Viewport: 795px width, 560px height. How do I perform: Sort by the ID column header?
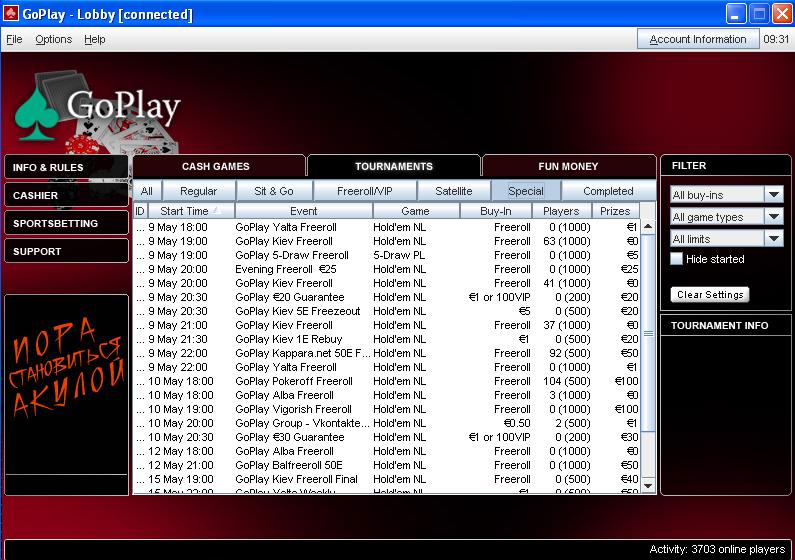point(140,211)
